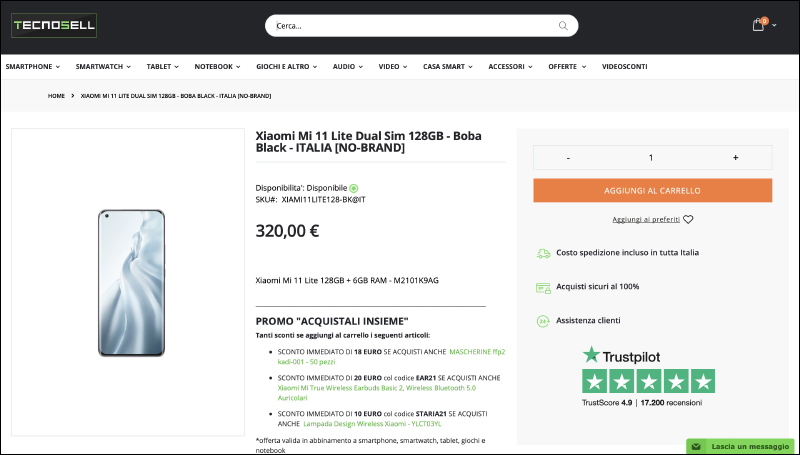Click the Trustpilot star rating widget
This screenshot has height=455, width=800.
[648, 376]
